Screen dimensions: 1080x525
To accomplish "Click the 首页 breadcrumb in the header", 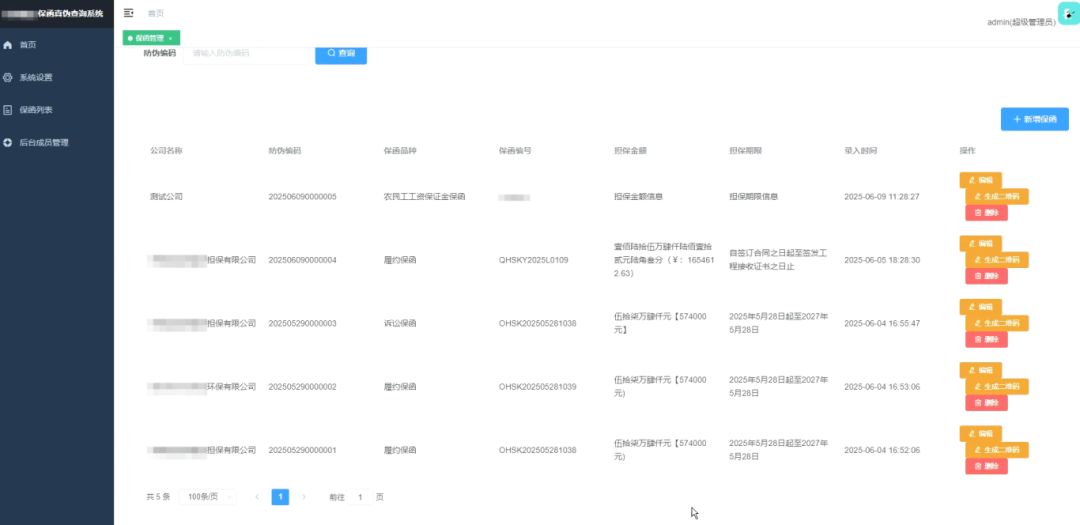I will click(x=156, y=13).
